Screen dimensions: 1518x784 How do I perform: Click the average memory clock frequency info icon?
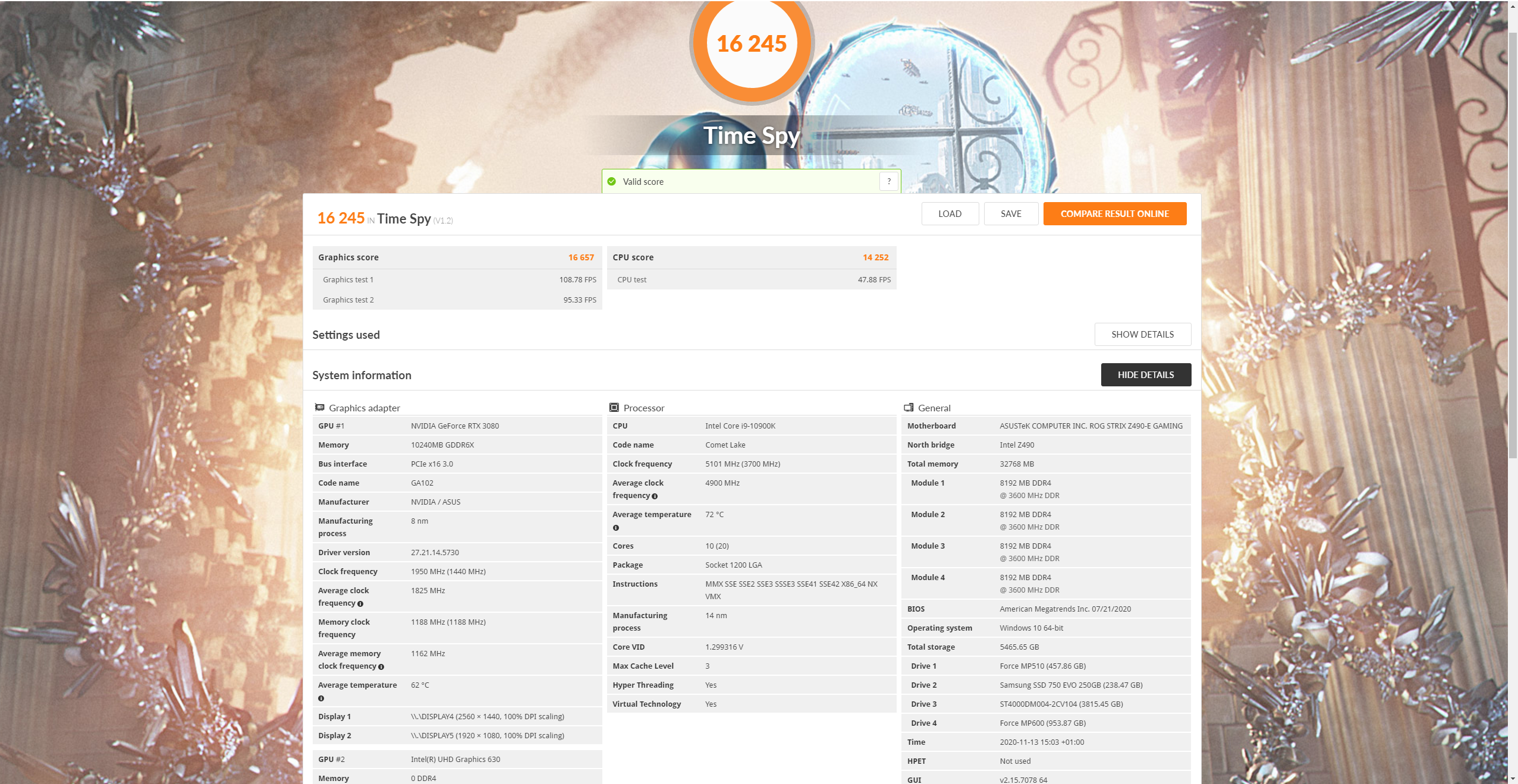pyautogui.click(x=381, y=667)
